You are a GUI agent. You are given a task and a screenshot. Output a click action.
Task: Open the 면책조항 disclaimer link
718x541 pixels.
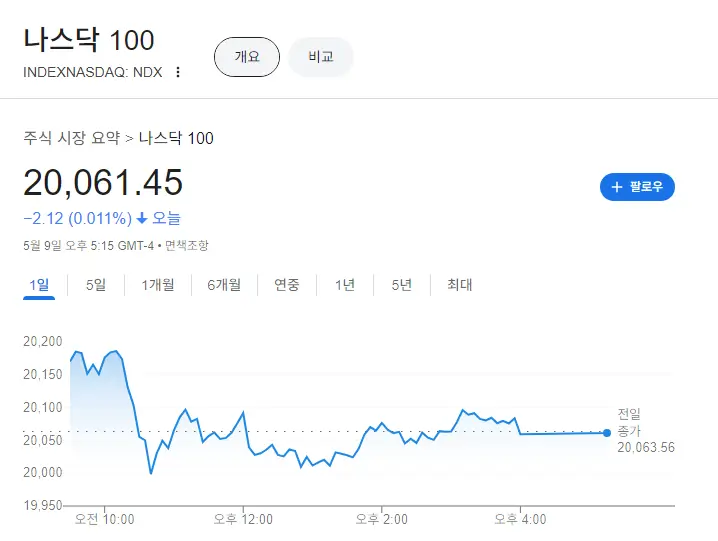187,245
